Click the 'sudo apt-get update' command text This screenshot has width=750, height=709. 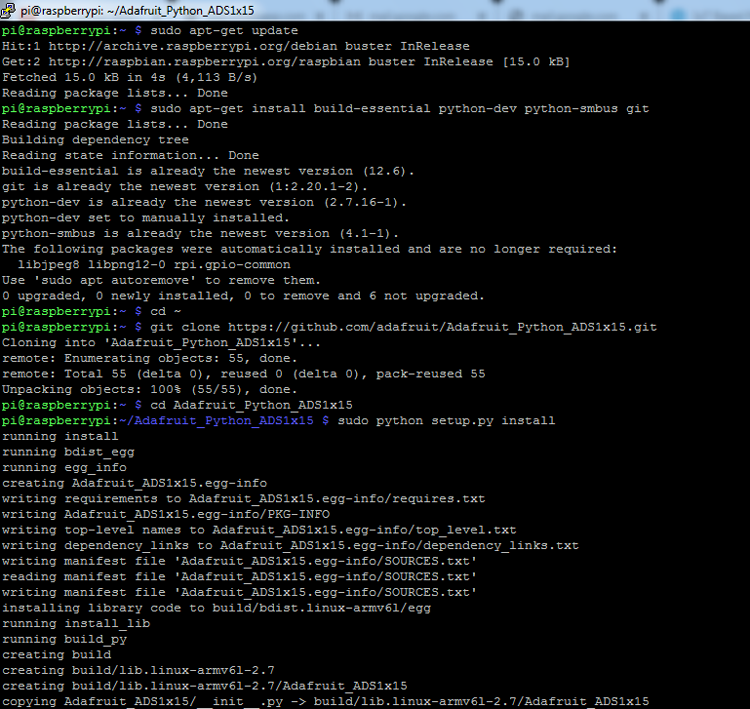(224, 31)
